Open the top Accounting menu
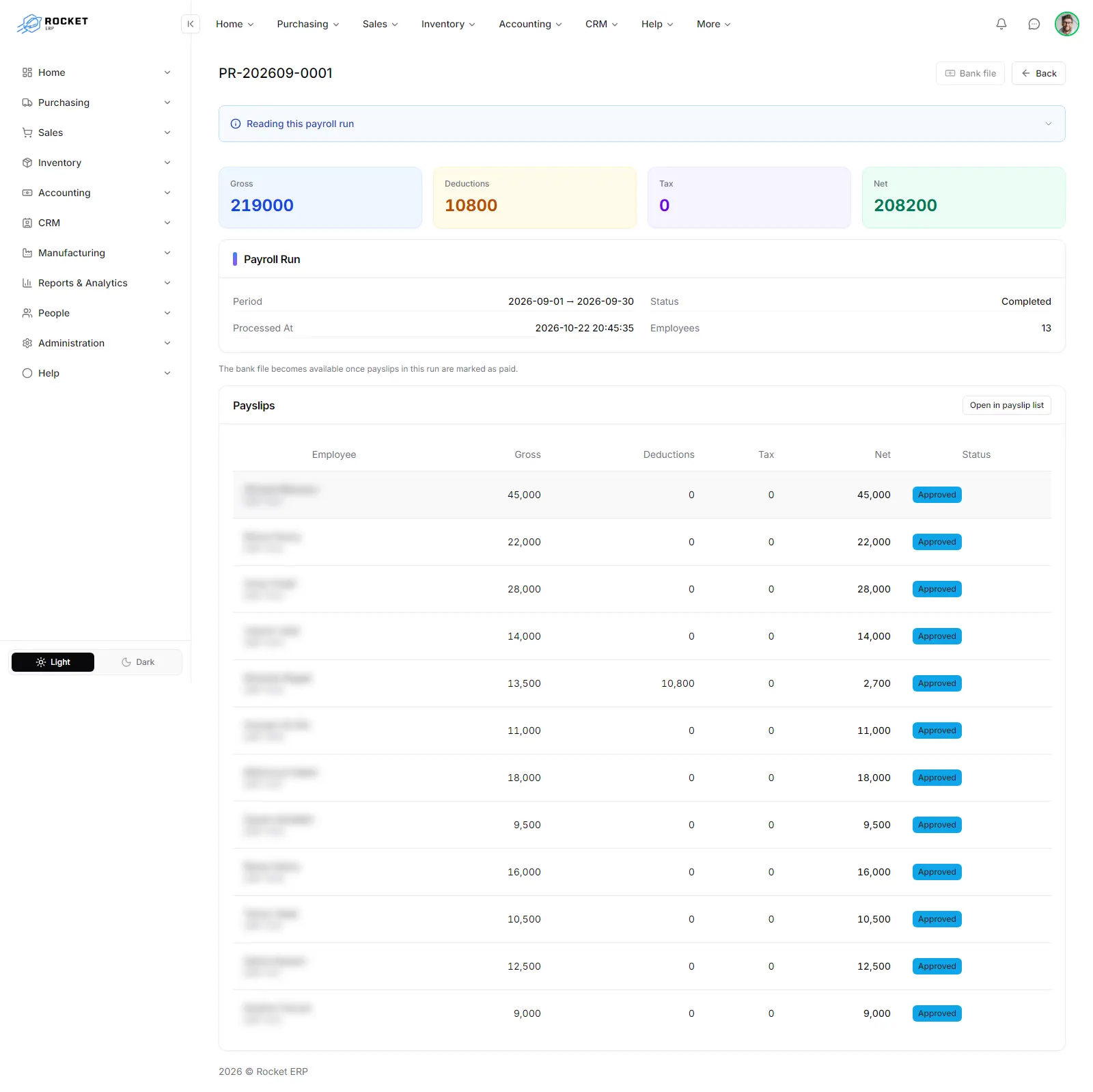The image size is (1093, 1092). pyautogui.click(x=531, y=24)
